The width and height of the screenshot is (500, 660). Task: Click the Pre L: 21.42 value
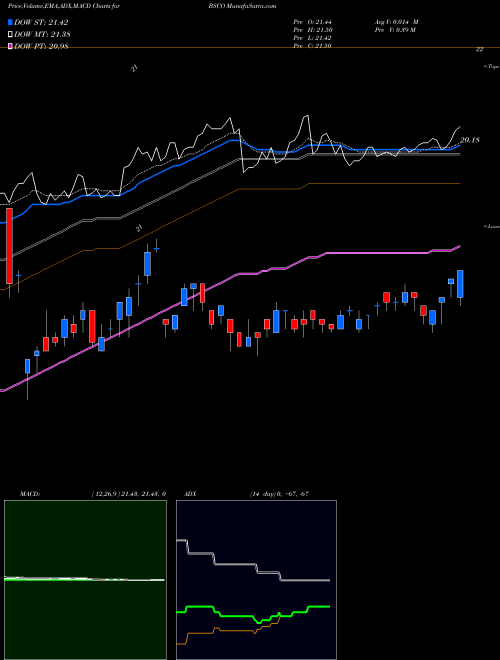313,38
